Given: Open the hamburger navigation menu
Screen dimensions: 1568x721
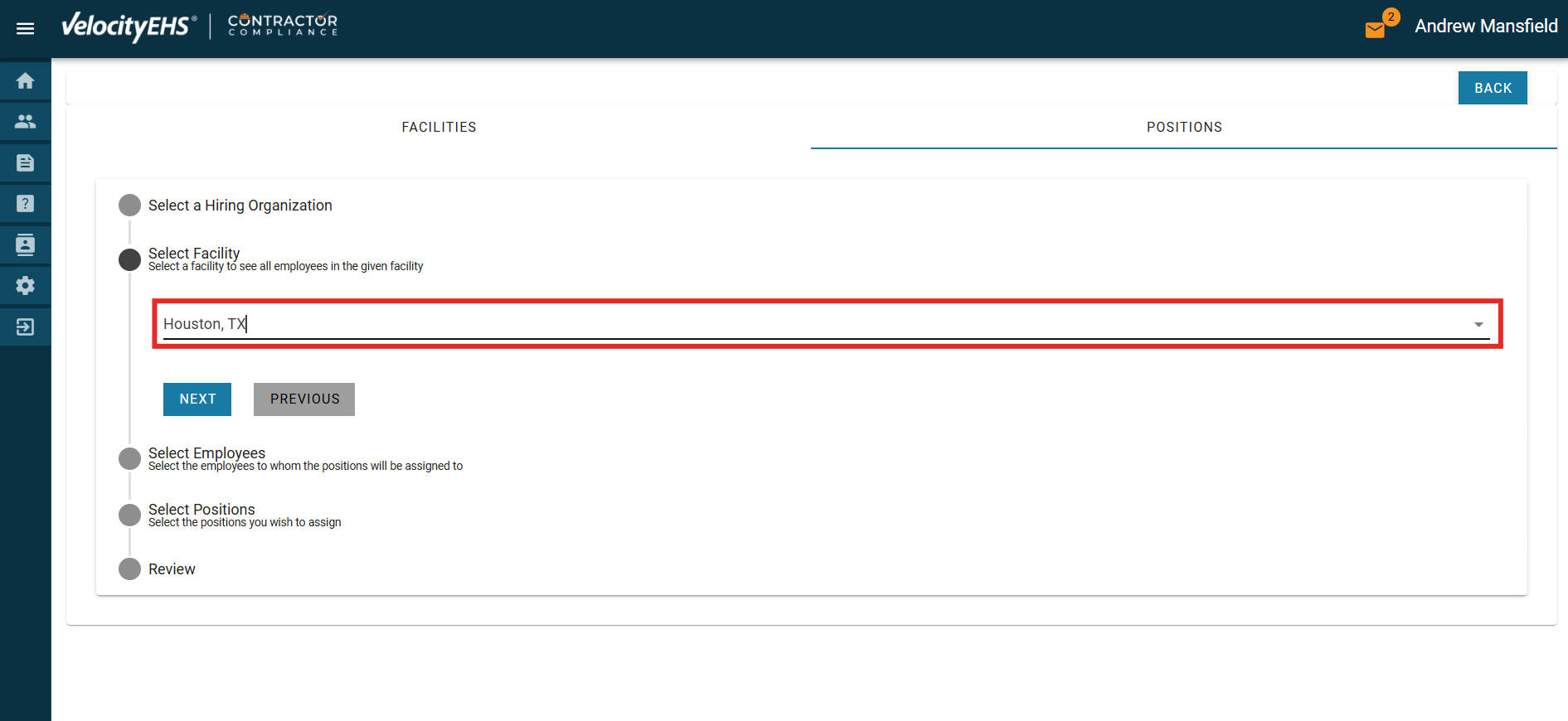Looking at the screenshot, I should [26, 29].
